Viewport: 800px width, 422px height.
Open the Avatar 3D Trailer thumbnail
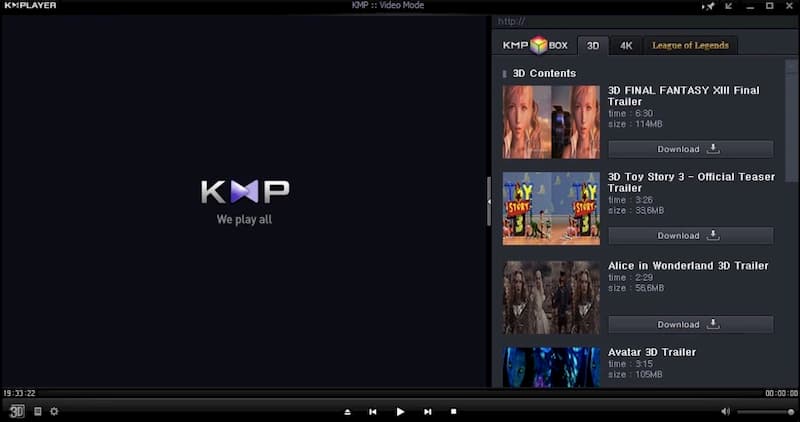pos(551,367)
